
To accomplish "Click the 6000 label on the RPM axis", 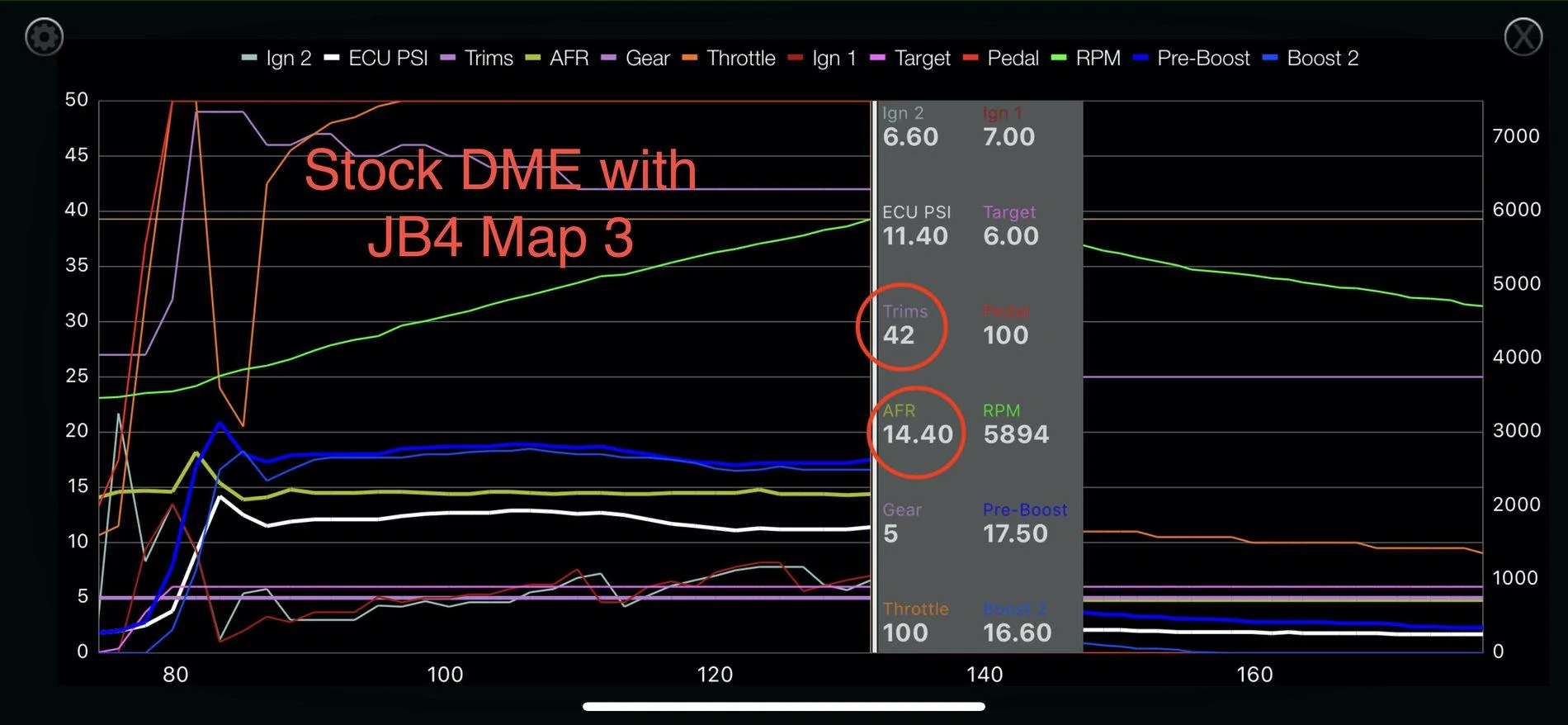I will 1516,210.
